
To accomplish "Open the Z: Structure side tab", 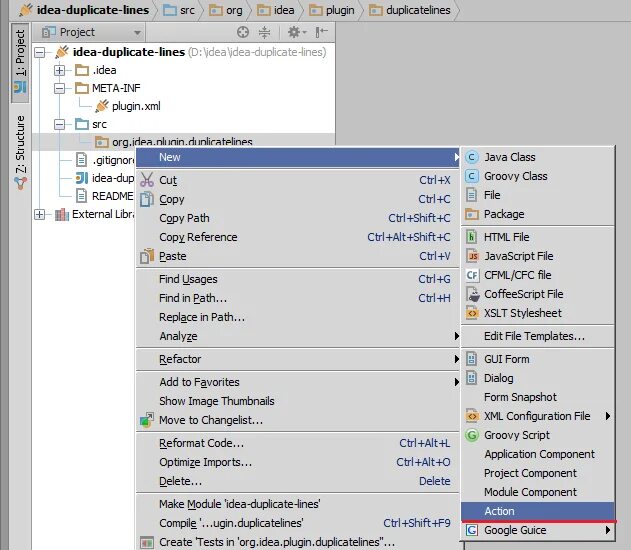I will click(x=20, y=152).
